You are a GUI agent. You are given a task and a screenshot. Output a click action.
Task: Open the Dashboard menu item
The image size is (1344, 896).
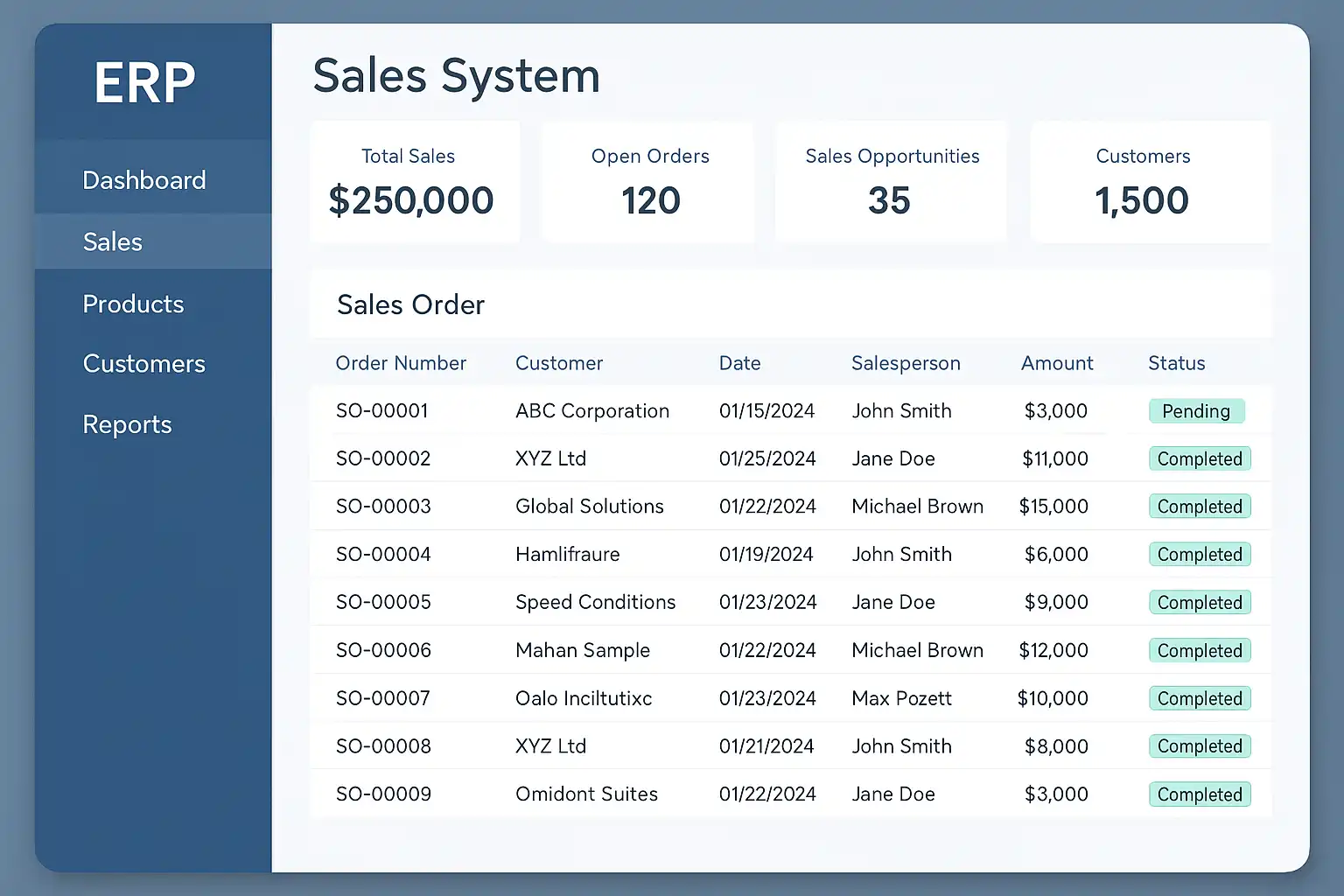click(144, 180)
